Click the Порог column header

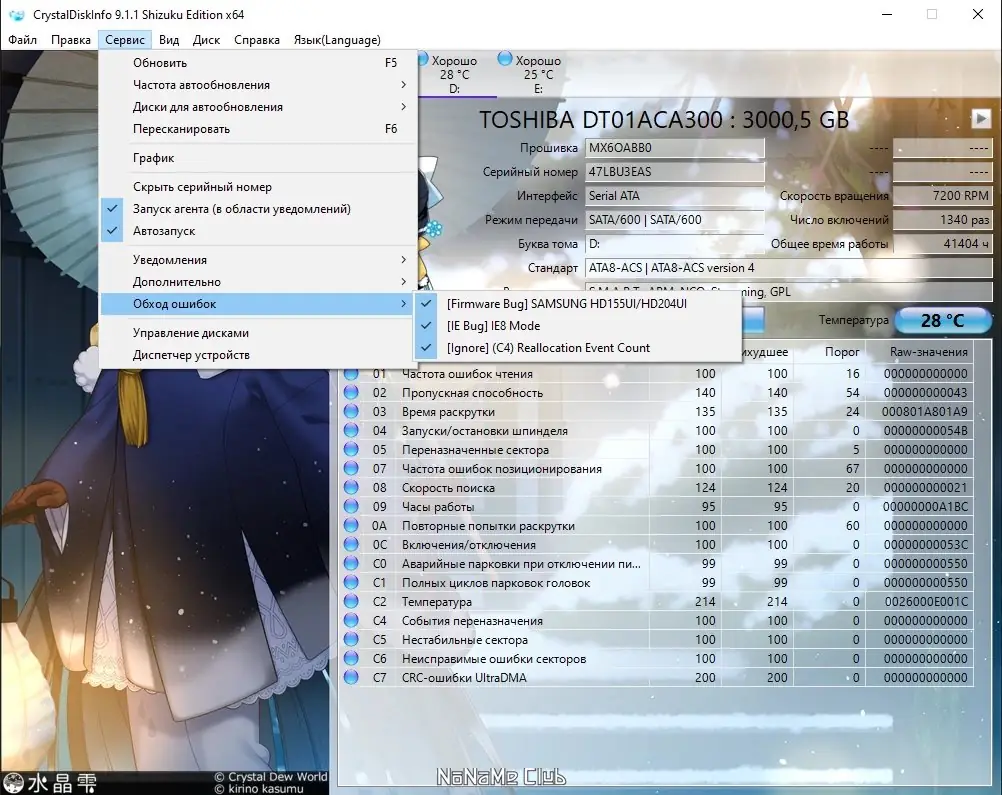(x=842, y=352)
